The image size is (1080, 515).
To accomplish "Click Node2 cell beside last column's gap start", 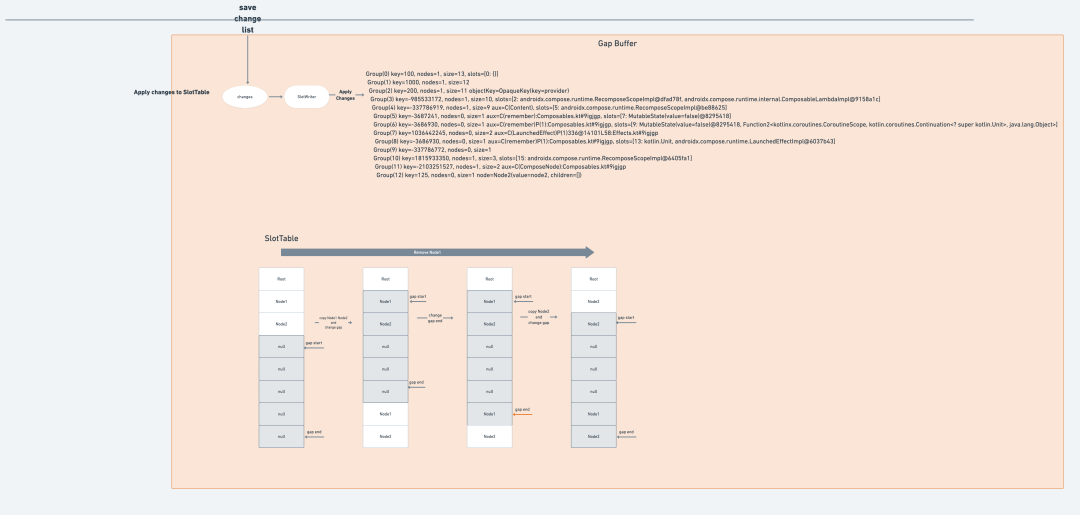I will (x=594, y=324).
